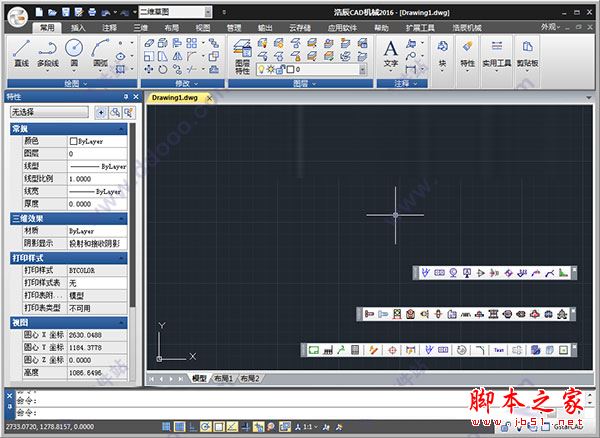600x438 pixels.
Task: Click select objects icon in properties panel
Action: [115, 112]
